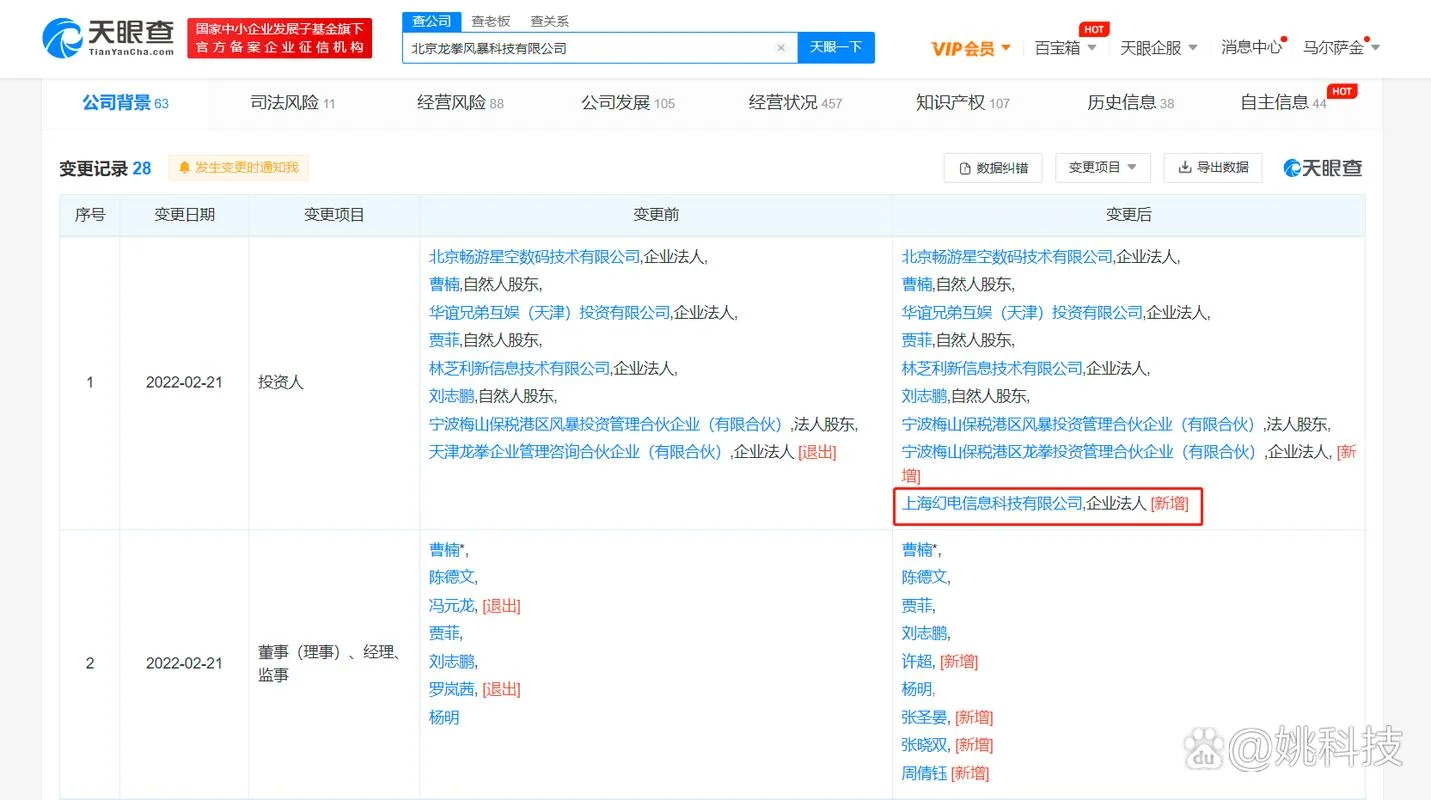Screen dimensions: 1431x800
Task: Open 天津龙拳企业管理咨询合伙企业 link
Action: [579, 452]
